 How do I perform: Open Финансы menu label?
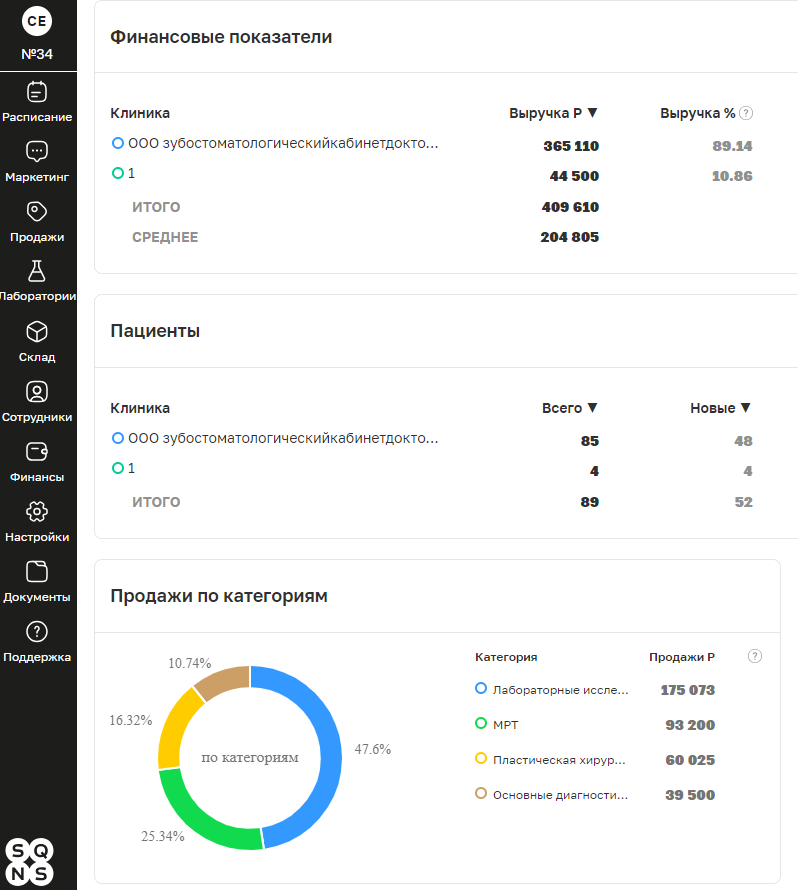click(x=37, y=477)
